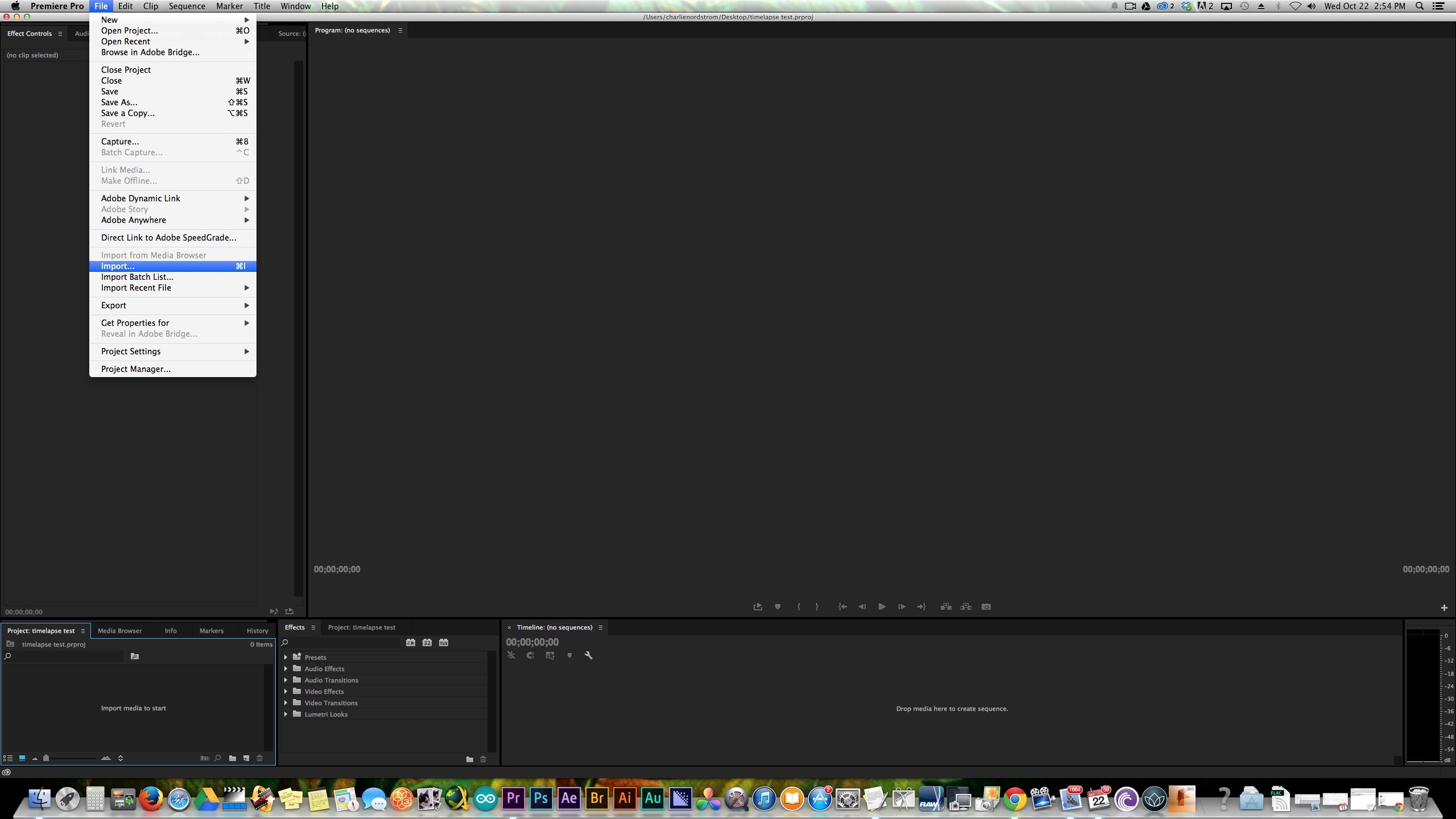This screenshot has width=1456, height=819.
Task: Toggle the timeline playback button
Action: 882,607
